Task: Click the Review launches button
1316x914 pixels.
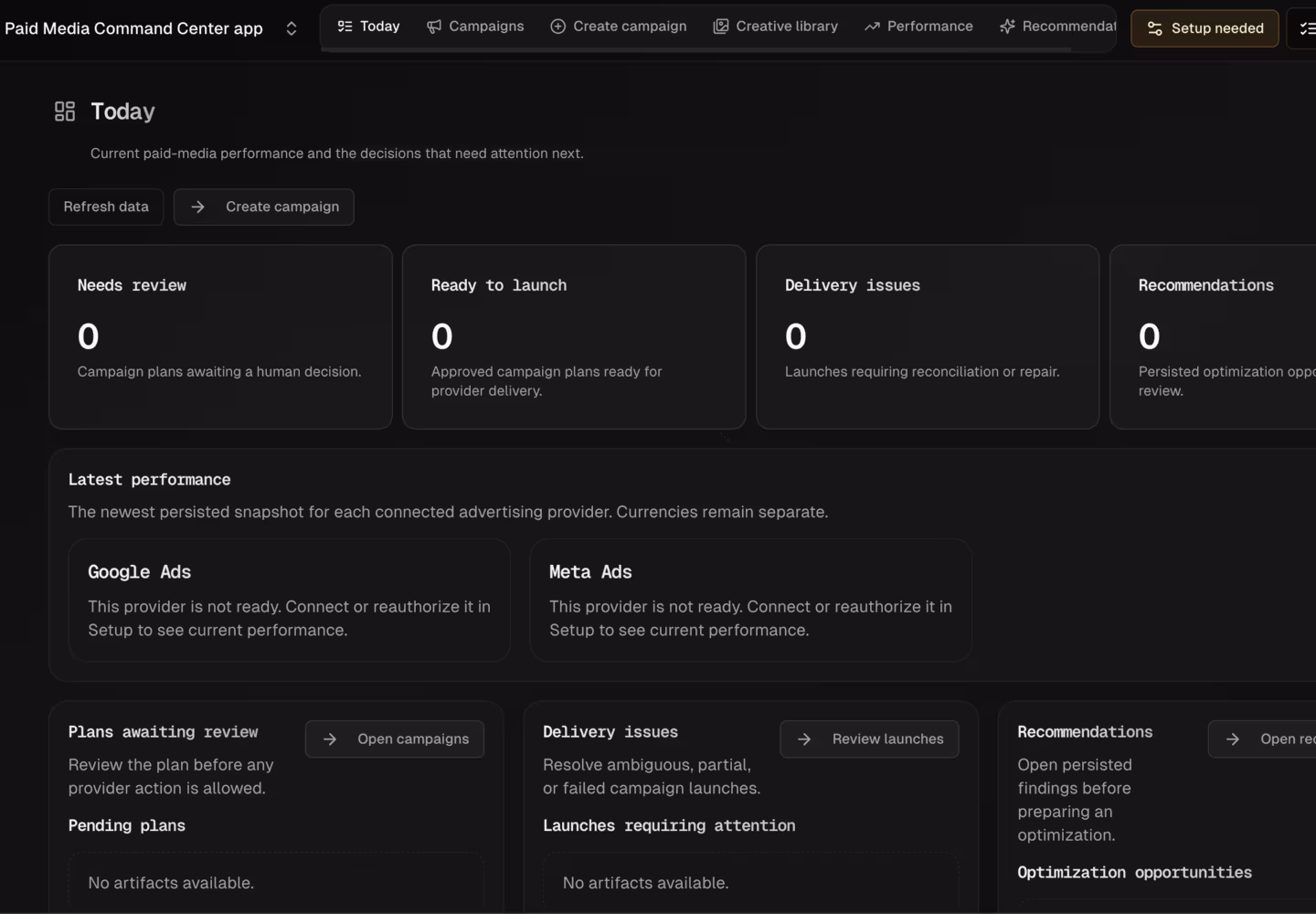Action: click(869, 739)
